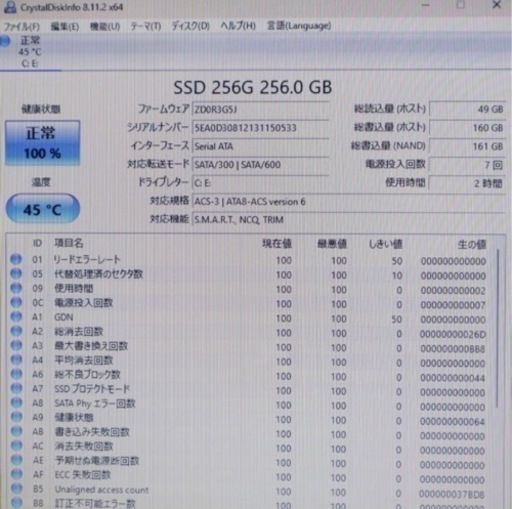Click the SSD 256G 256.0 GB title
This screenshot has height=509, width=512.
point(253,88)
